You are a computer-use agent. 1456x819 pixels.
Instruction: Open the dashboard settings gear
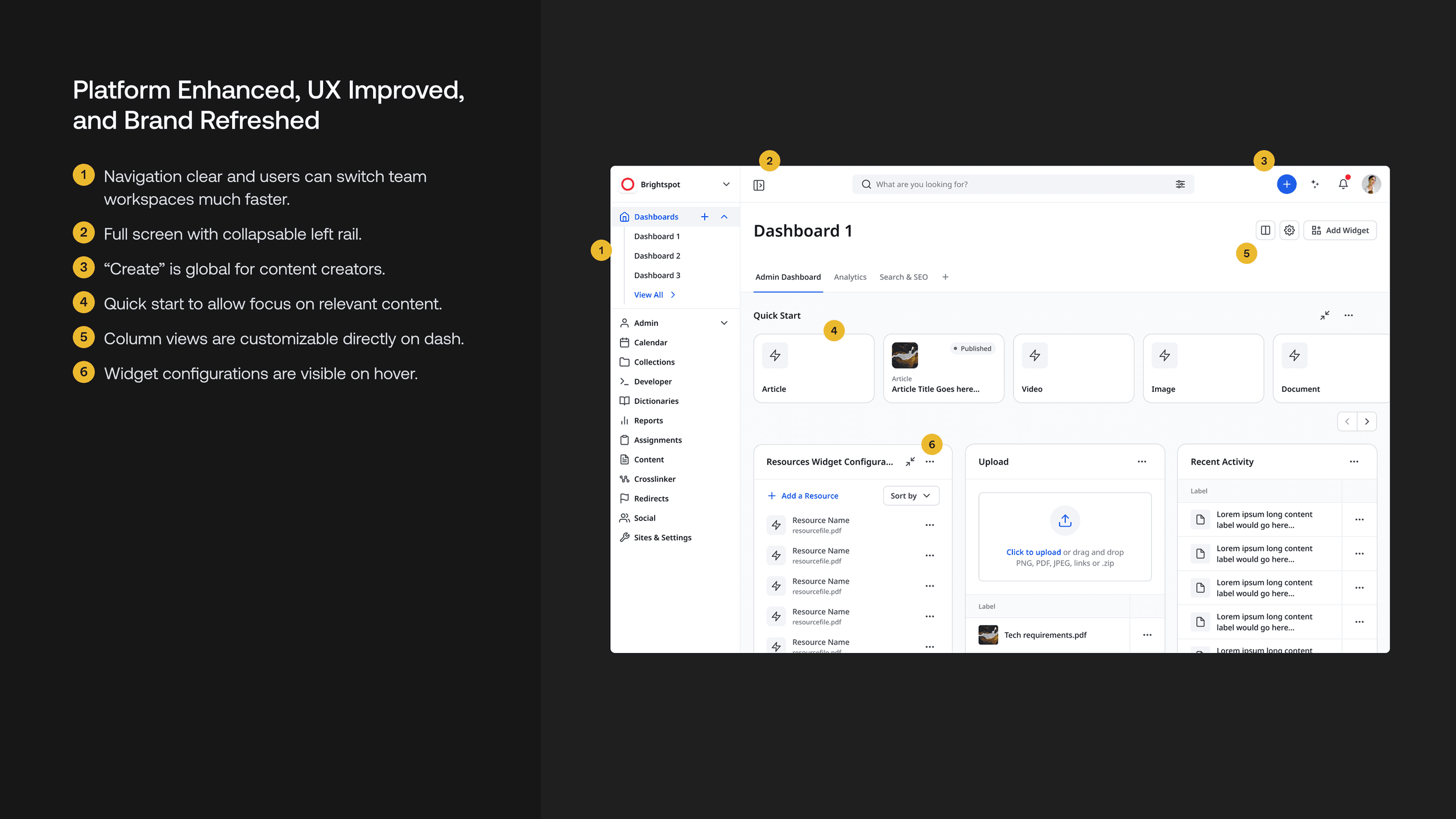[x=1289, y=230]
